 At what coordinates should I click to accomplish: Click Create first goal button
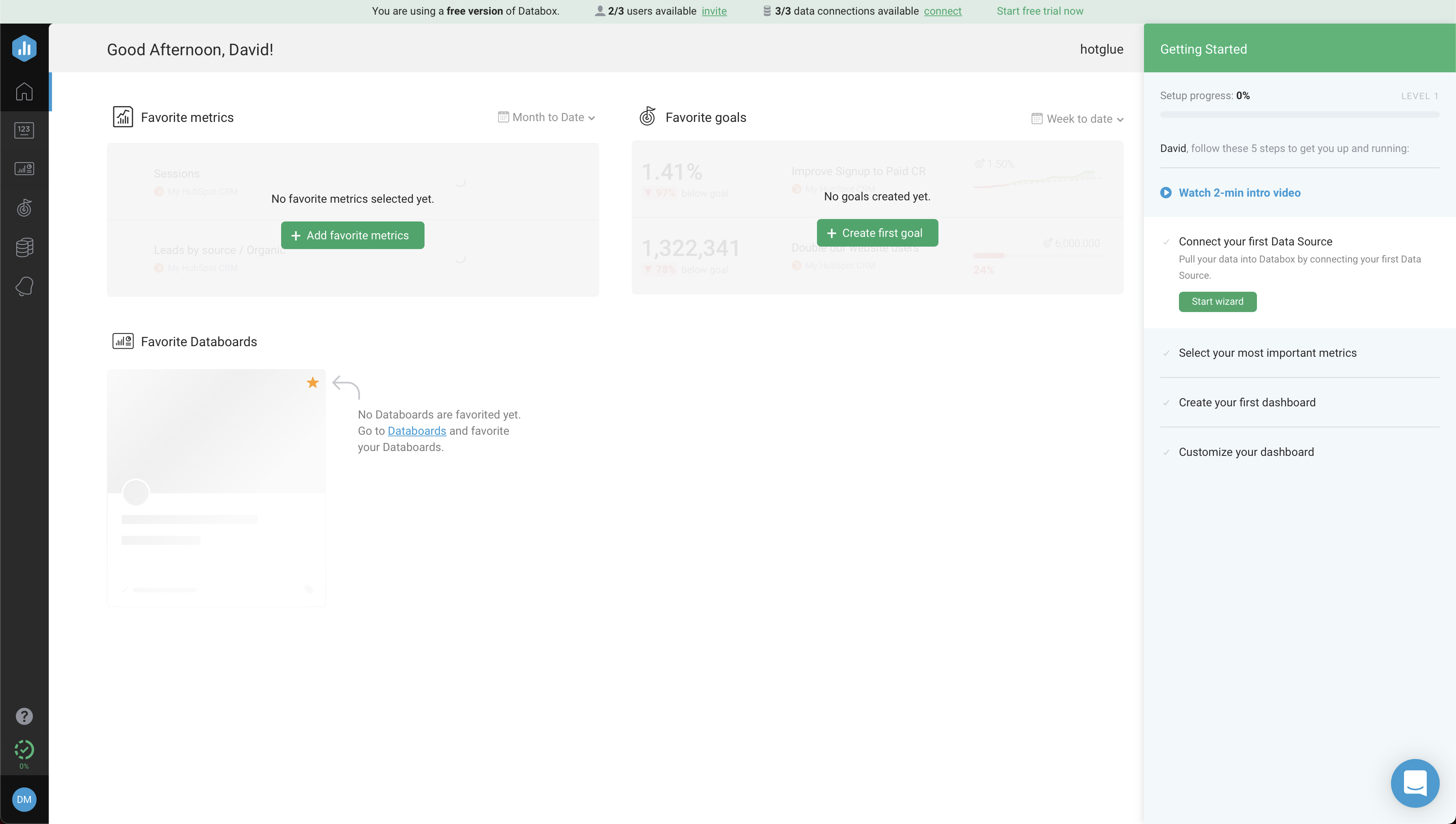point(877,232)
